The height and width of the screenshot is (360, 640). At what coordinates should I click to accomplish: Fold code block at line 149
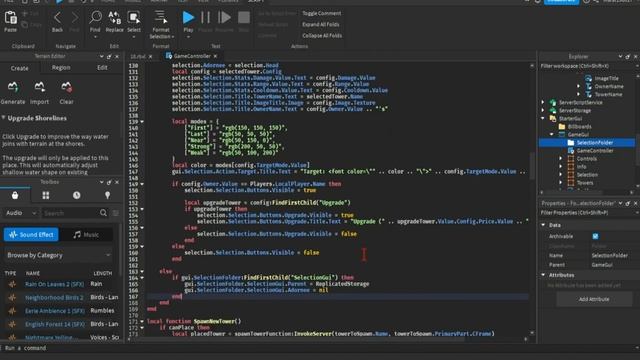142,184
